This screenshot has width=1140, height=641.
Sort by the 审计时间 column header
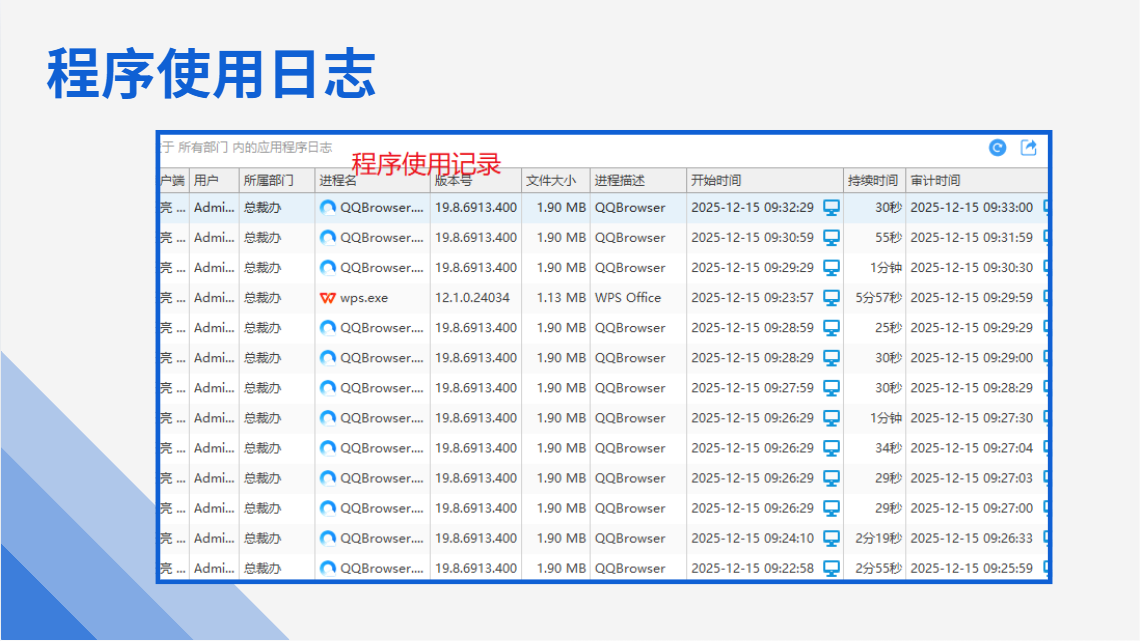(976, 180)
